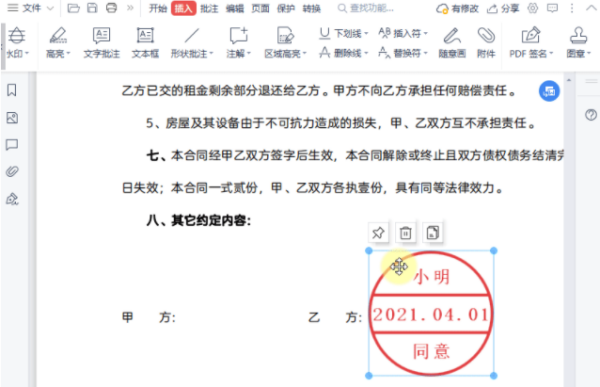
Task: Open the 转换 tab
Action: pyautogui.click(x=311, y=8)
